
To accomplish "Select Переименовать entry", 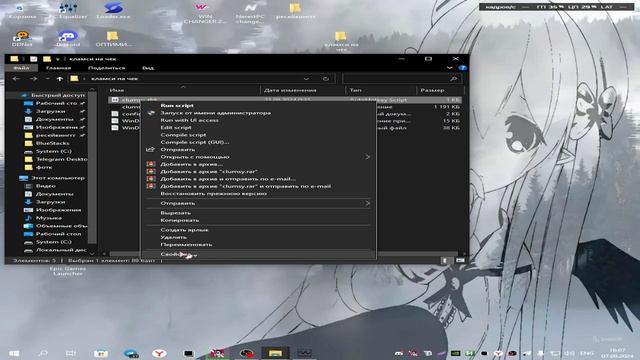I will click(186, 244).
